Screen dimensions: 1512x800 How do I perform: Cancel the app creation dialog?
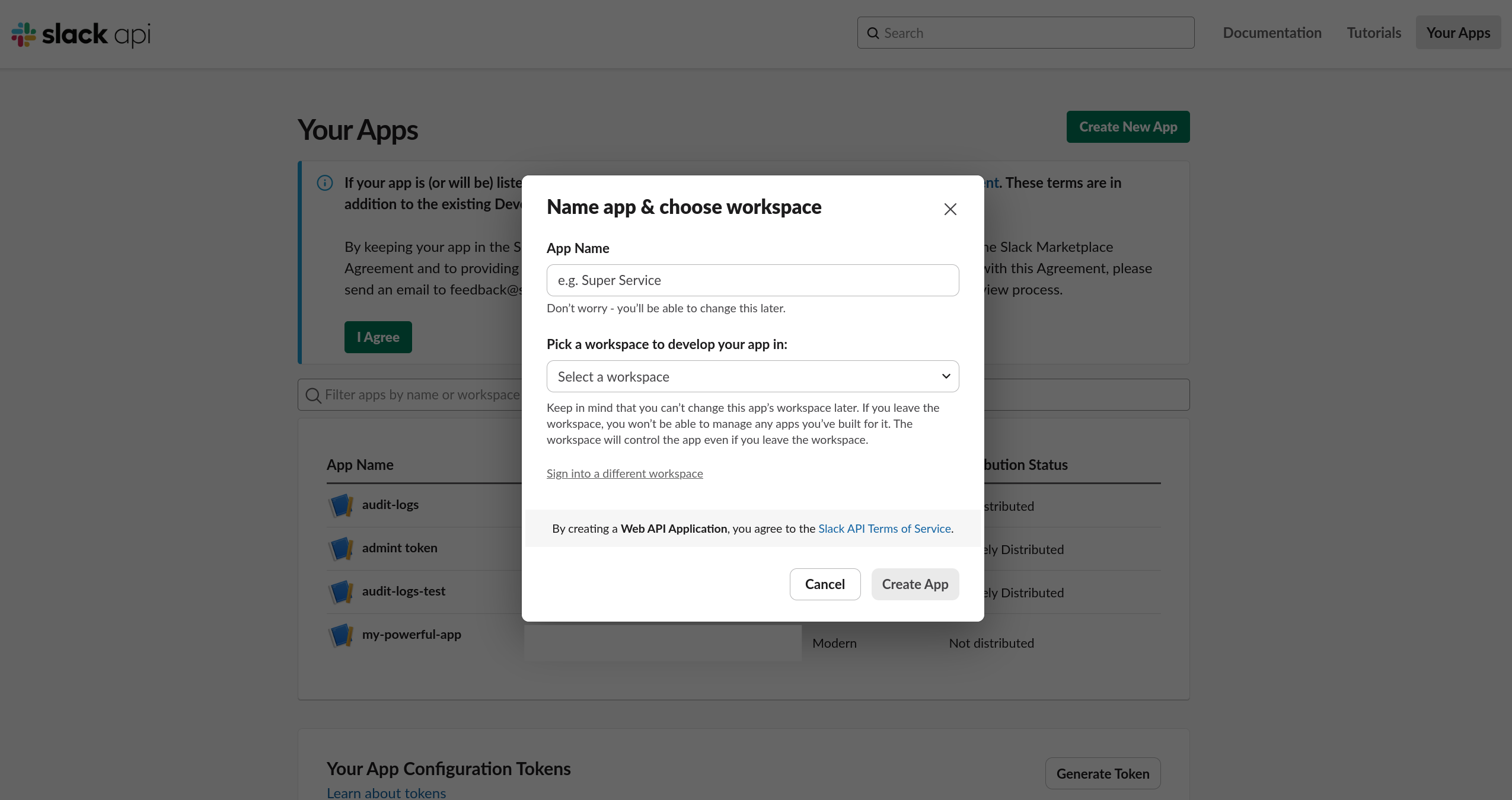pos(825,584)
